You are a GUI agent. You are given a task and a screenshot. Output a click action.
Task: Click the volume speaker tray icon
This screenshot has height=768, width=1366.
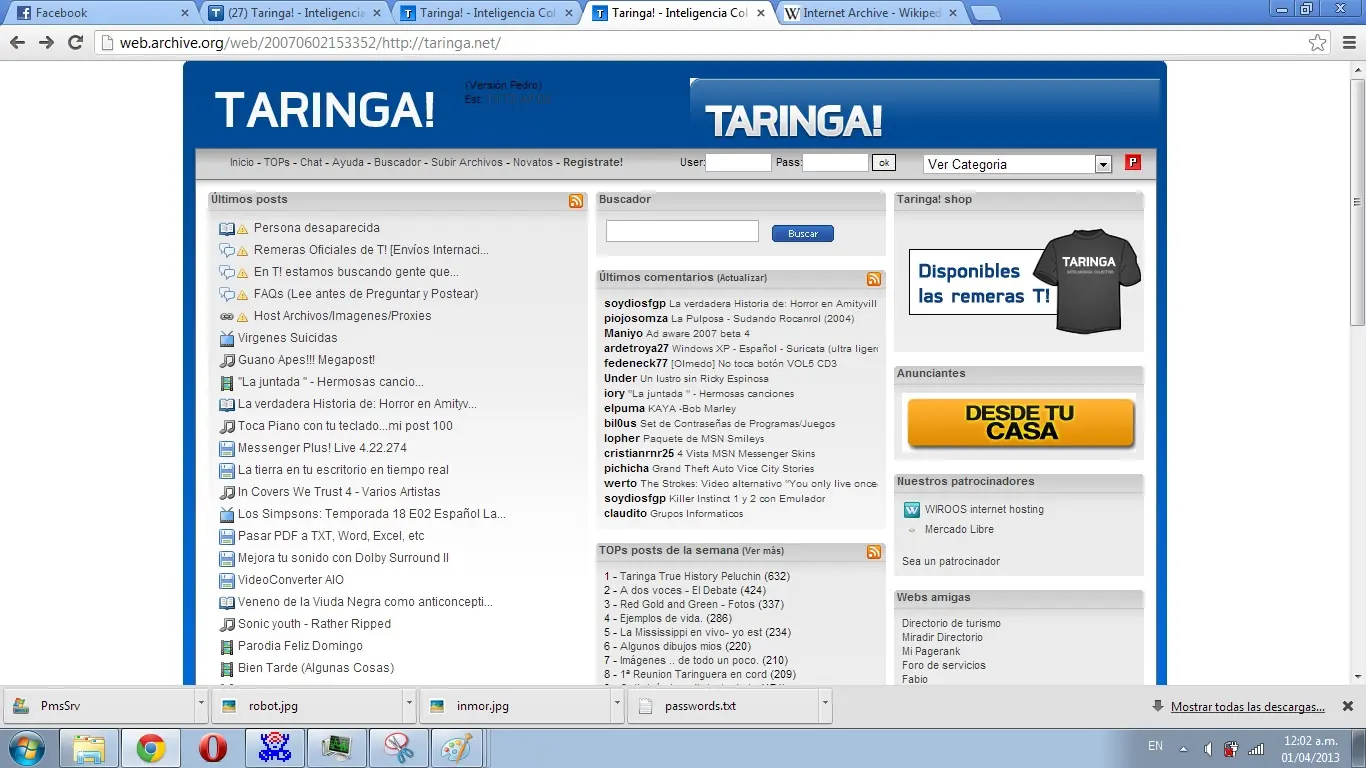click(x=1208, y=747)
